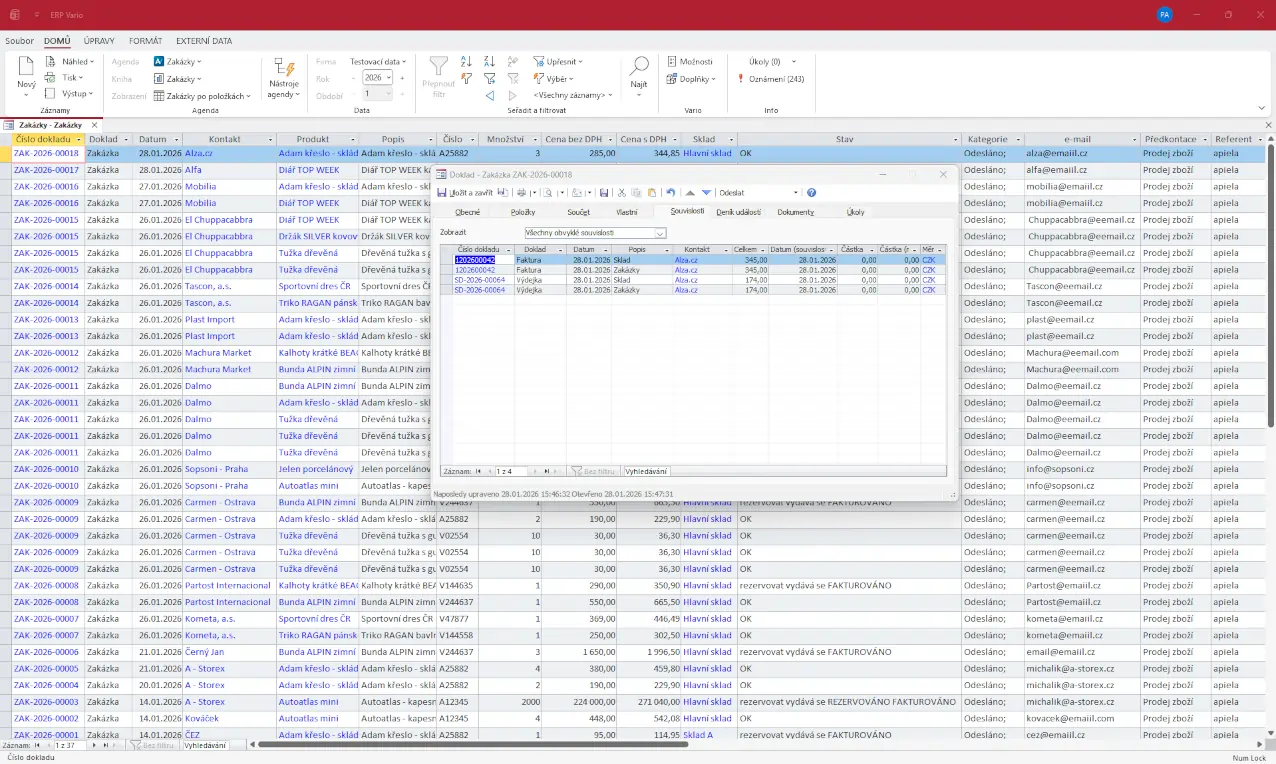Switch to the Položky tab
This screenshot has width=1276, height=764.
[x=523, y=212]
